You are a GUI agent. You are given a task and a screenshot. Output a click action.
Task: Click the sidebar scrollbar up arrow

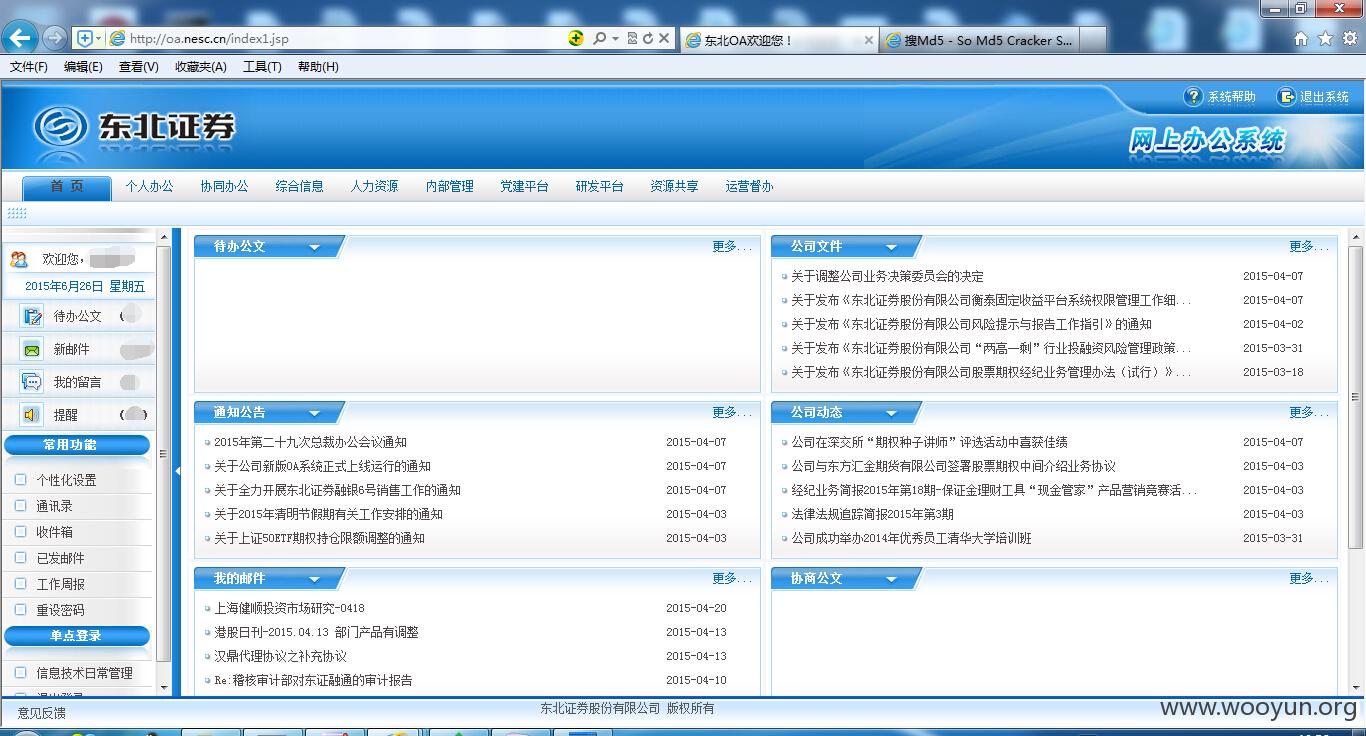[164, 237]
